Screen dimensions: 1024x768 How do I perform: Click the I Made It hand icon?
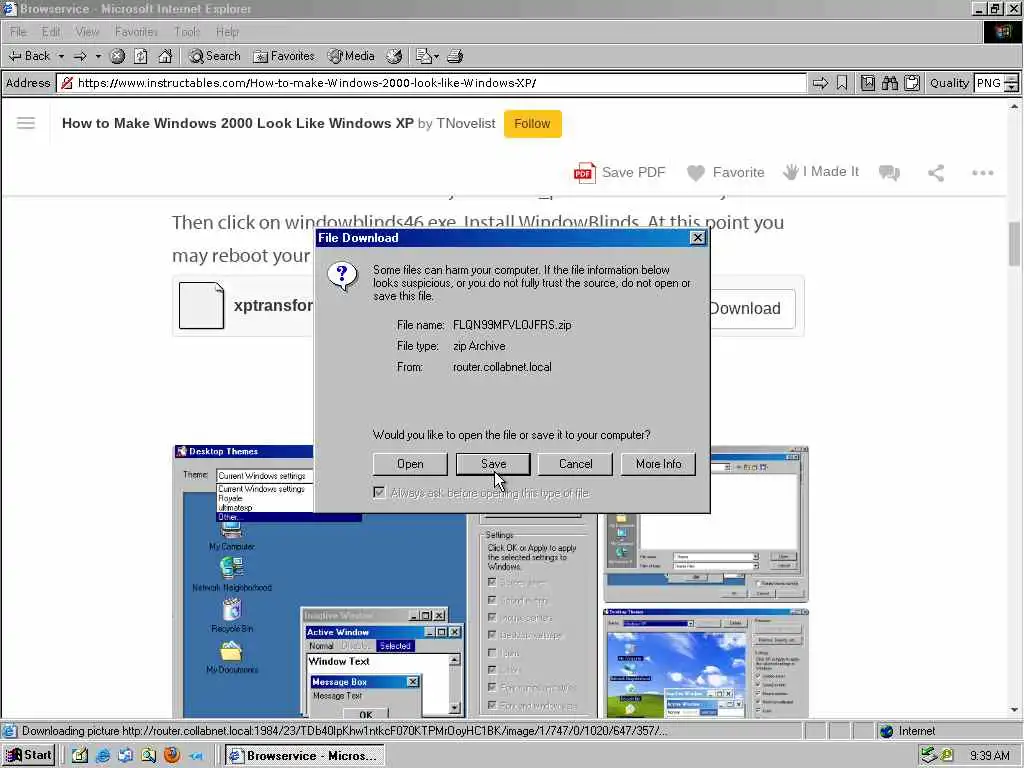[791, 172]
